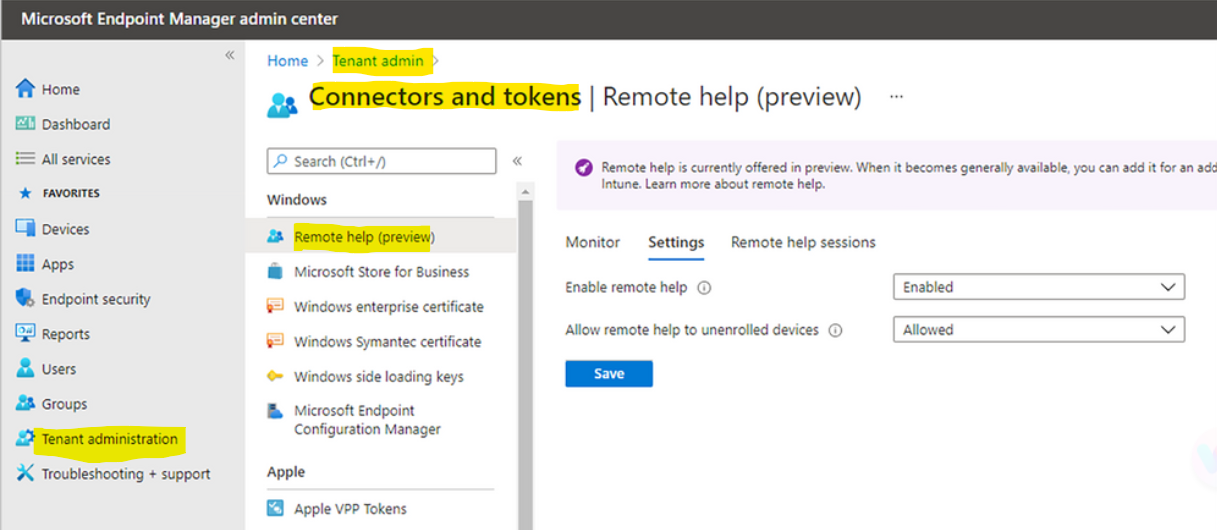Open the more options ellipsis in page header
Viewport: 1217px width, 530px height.
[x=896, y=97]
